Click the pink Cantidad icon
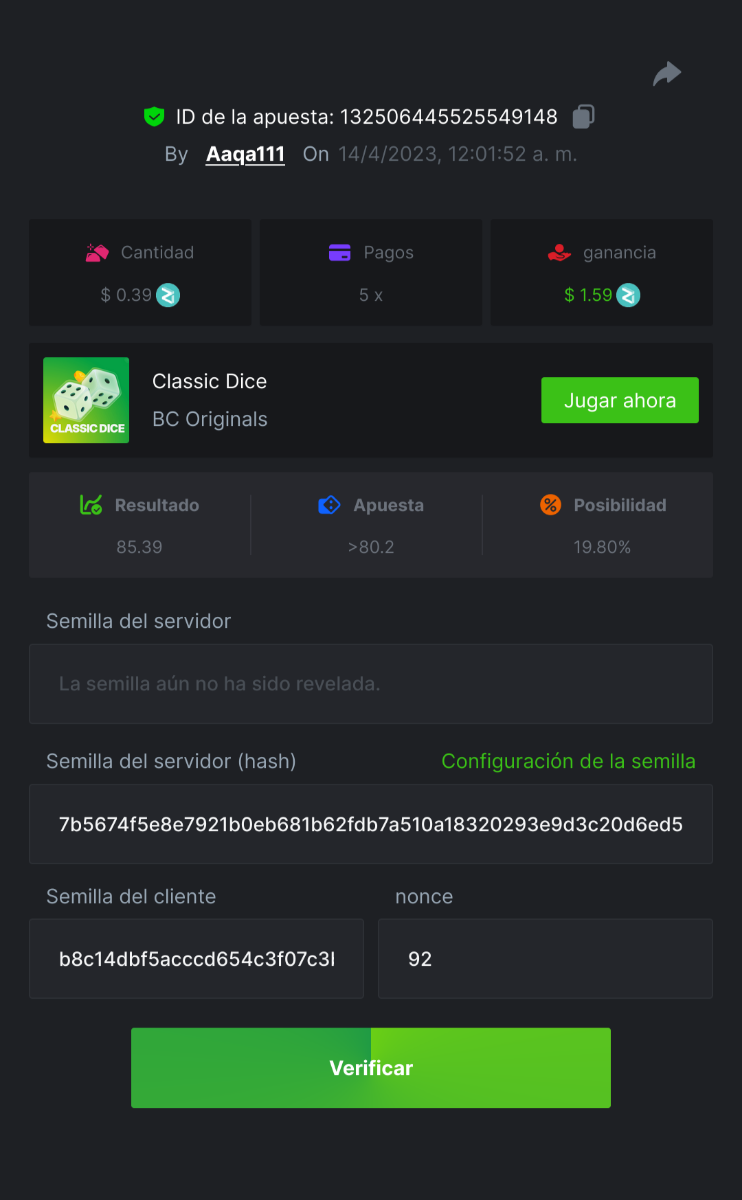The image size is (742, 1200). pyautogui.click(x=97, y=253)
